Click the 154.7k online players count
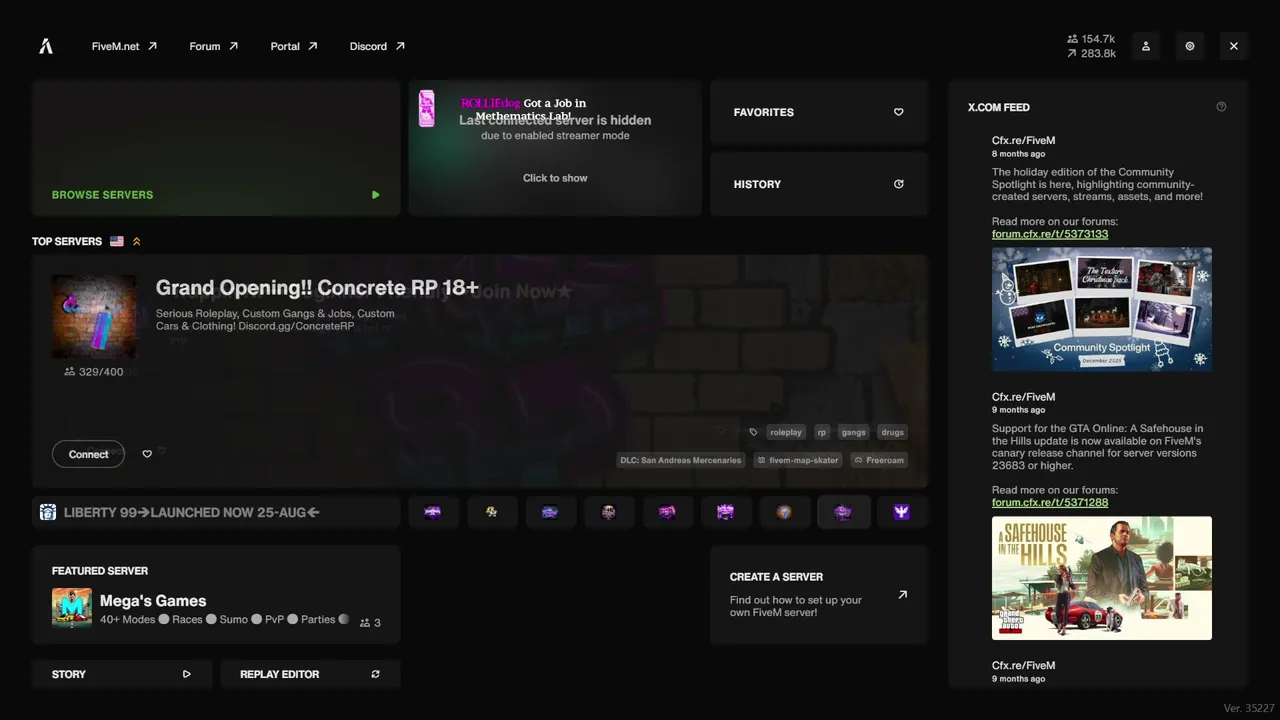Image resolution: width=1280 pixels, height=720 pixels. click(1091, 39)
